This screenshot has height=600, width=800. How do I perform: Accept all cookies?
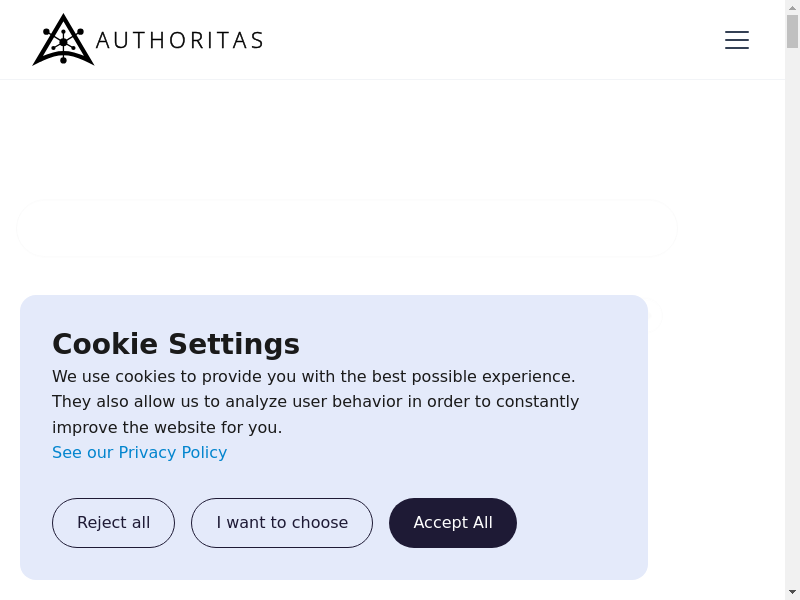pos(452,523)
